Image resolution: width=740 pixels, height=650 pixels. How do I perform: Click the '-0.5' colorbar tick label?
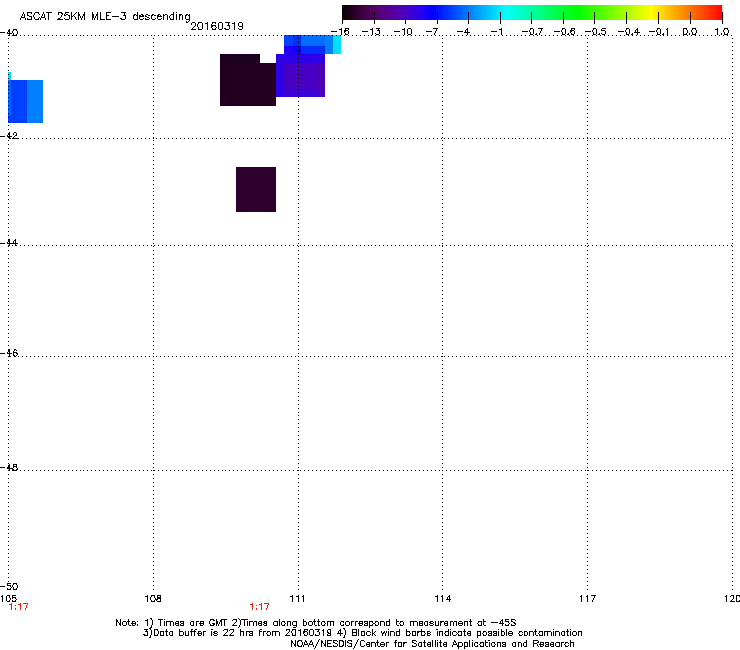(x=596, y=32)
